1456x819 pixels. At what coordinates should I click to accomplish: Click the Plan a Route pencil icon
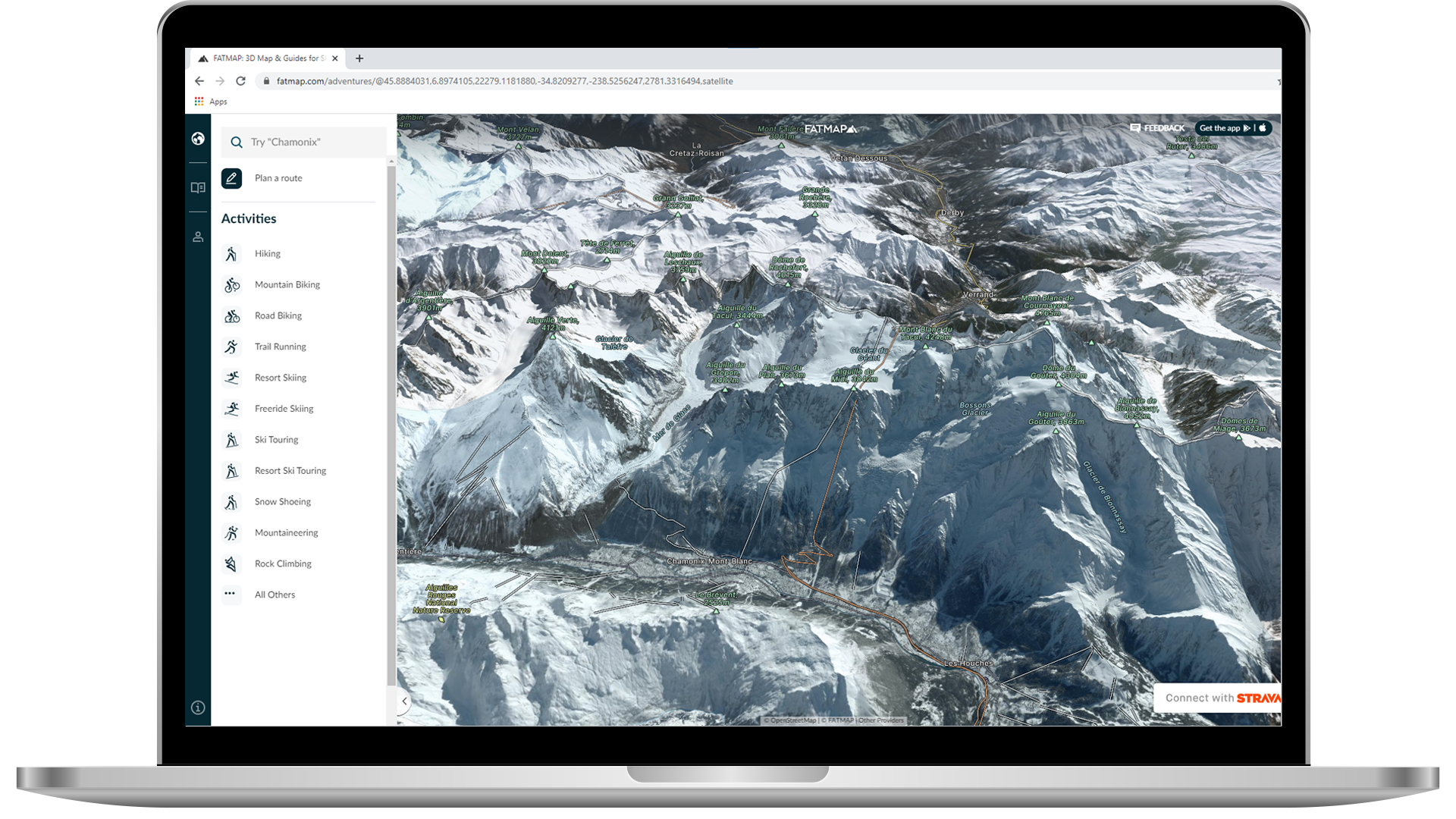[x=232, y=178]
